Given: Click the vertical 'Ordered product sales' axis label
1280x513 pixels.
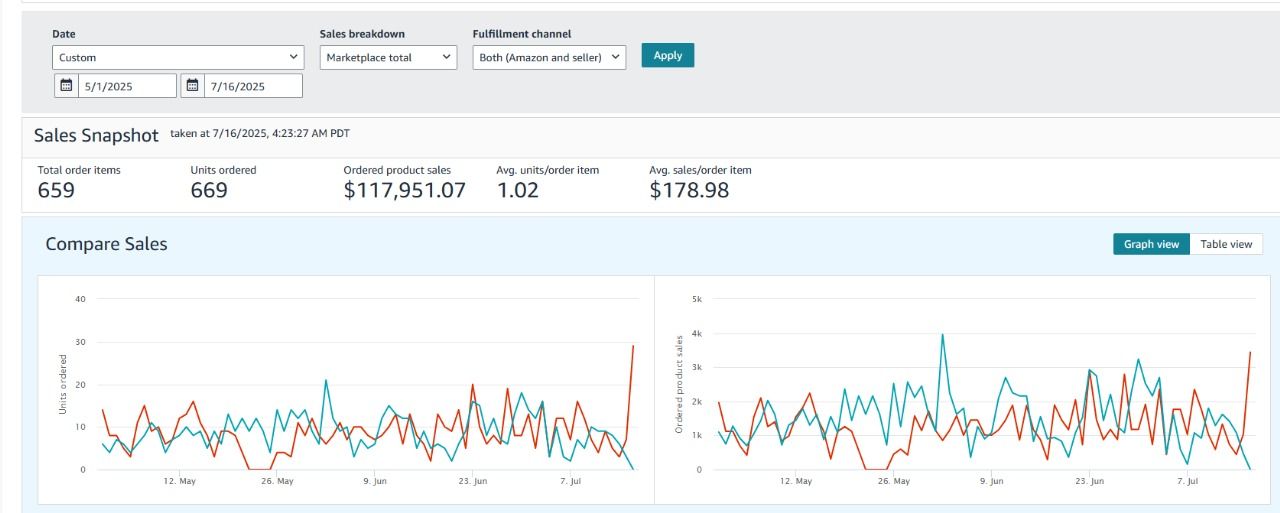Looking at the screenshot, I should pos(679,384).
